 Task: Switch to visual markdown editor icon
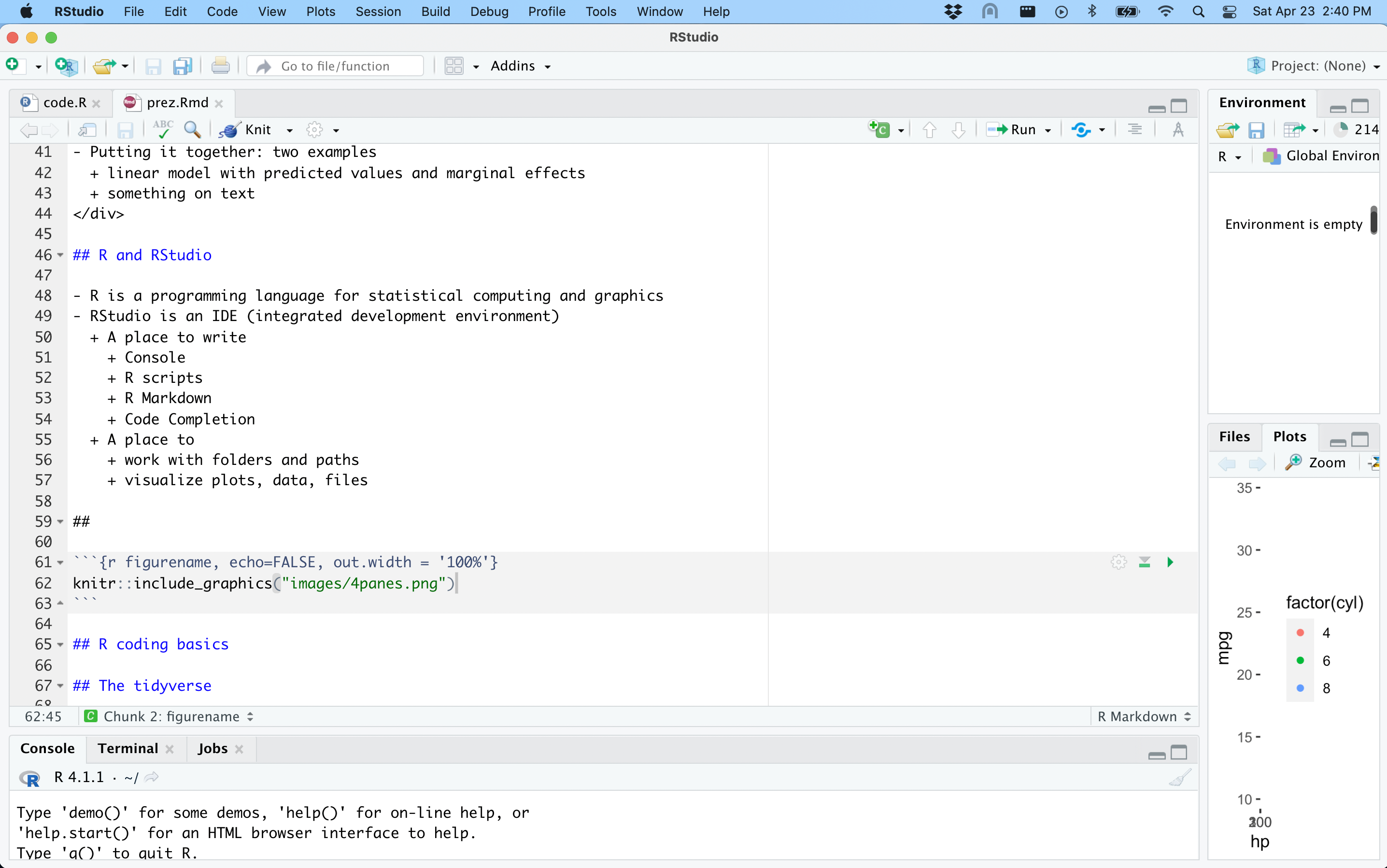1178,130
